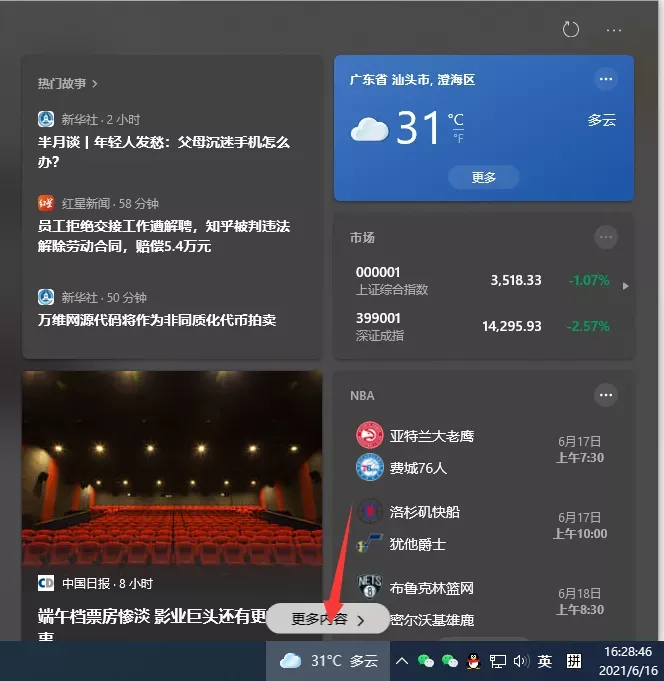Switch temperature unit to °F
The height and width of the screenshot is (681, 664).
tap(459, 139)
